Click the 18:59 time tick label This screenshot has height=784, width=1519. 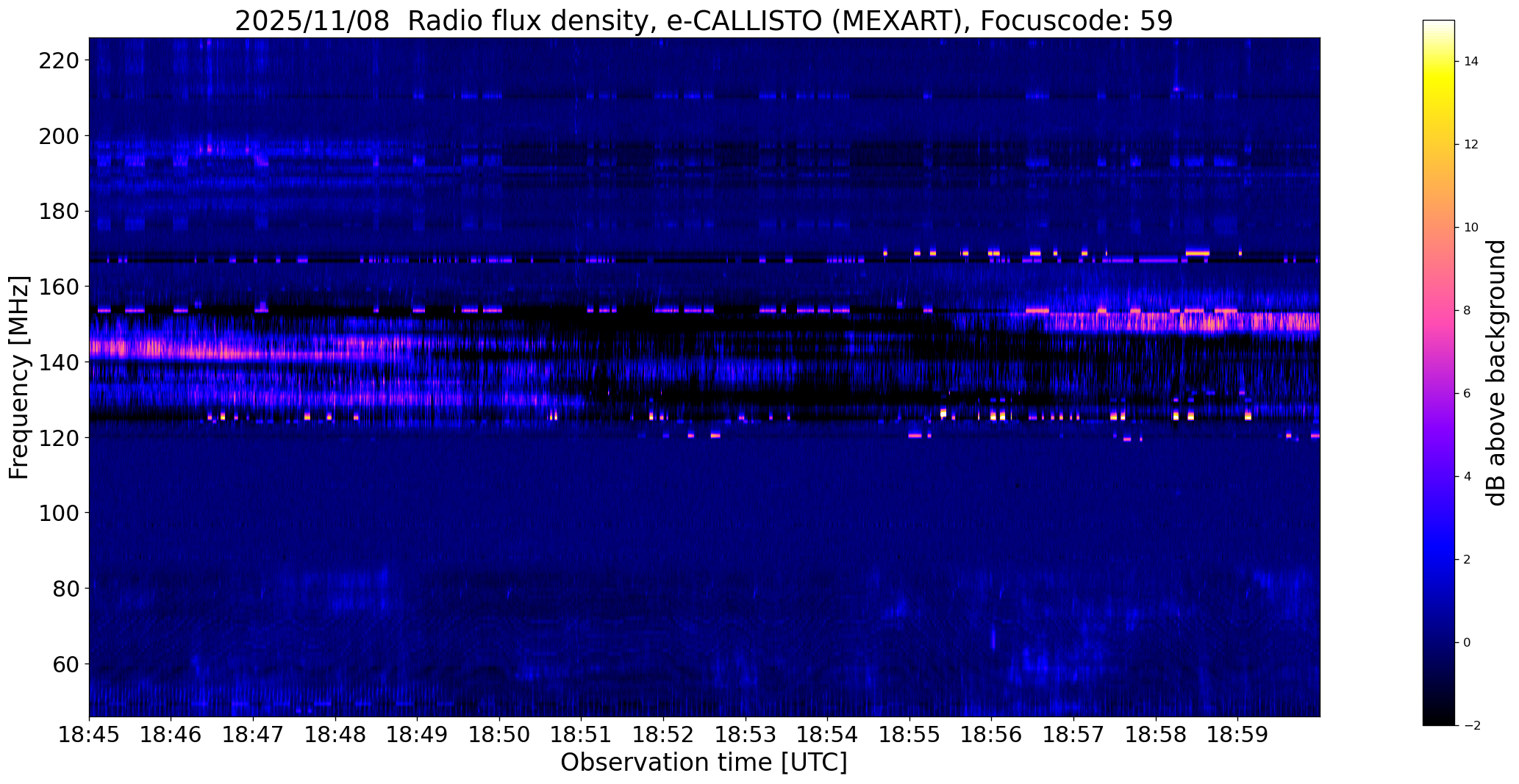tap(1237, 735)
